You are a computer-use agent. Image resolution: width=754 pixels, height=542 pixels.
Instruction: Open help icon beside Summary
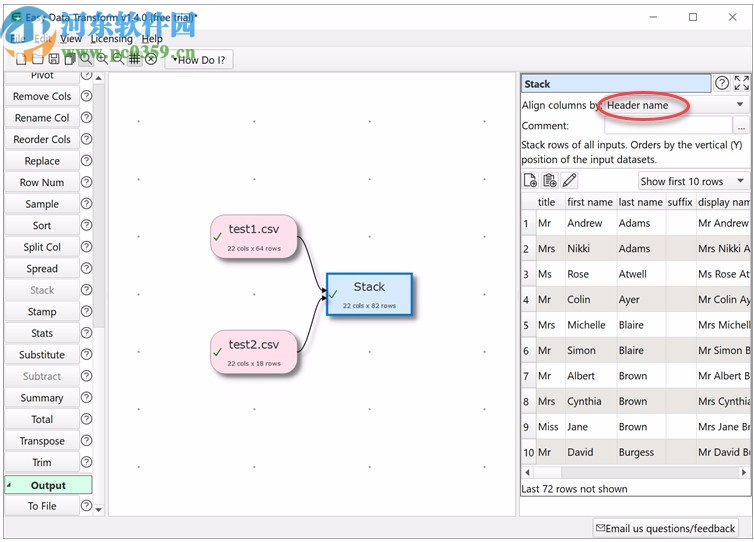(86, 397)
